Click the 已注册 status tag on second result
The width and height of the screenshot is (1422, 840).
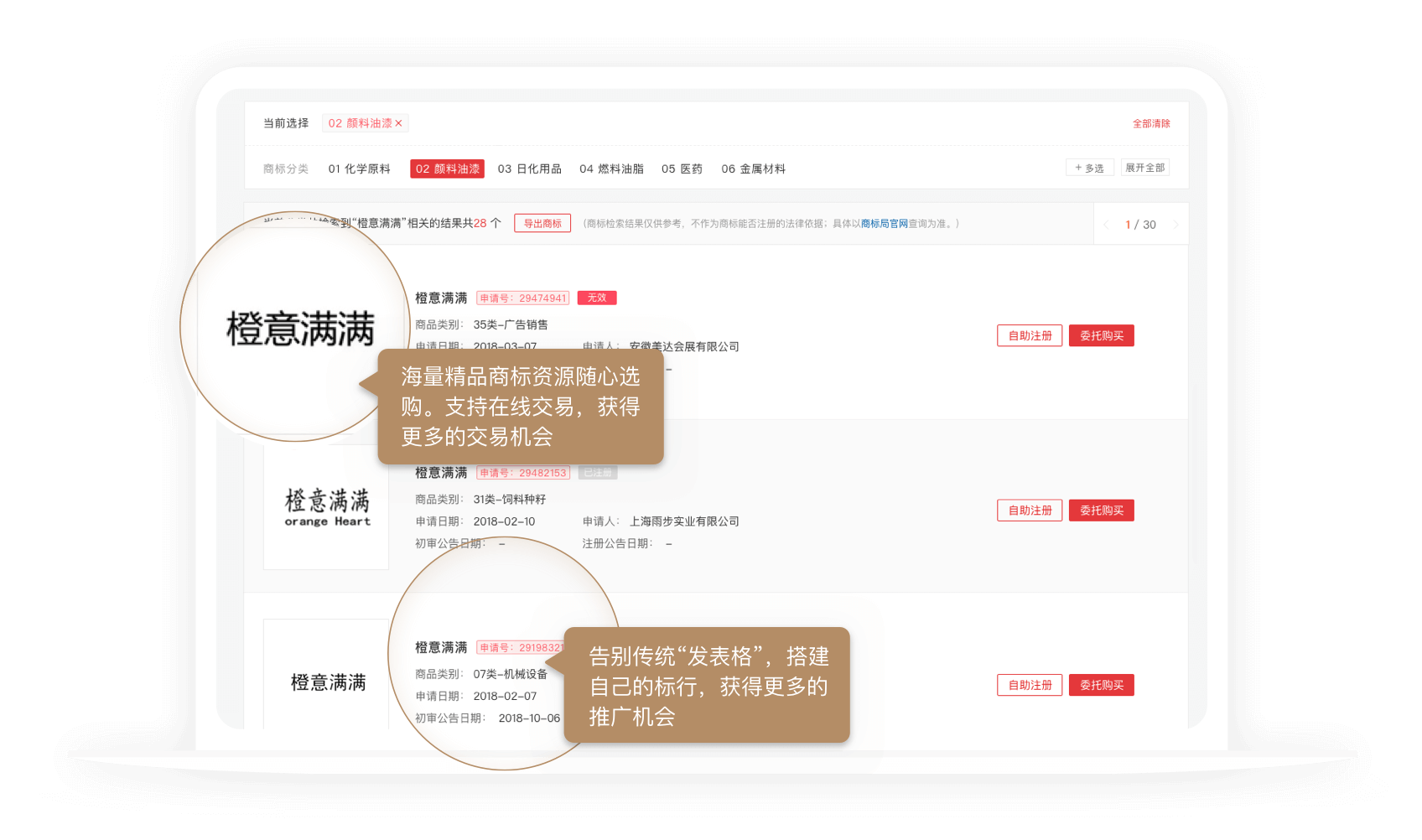pos(598,472)
